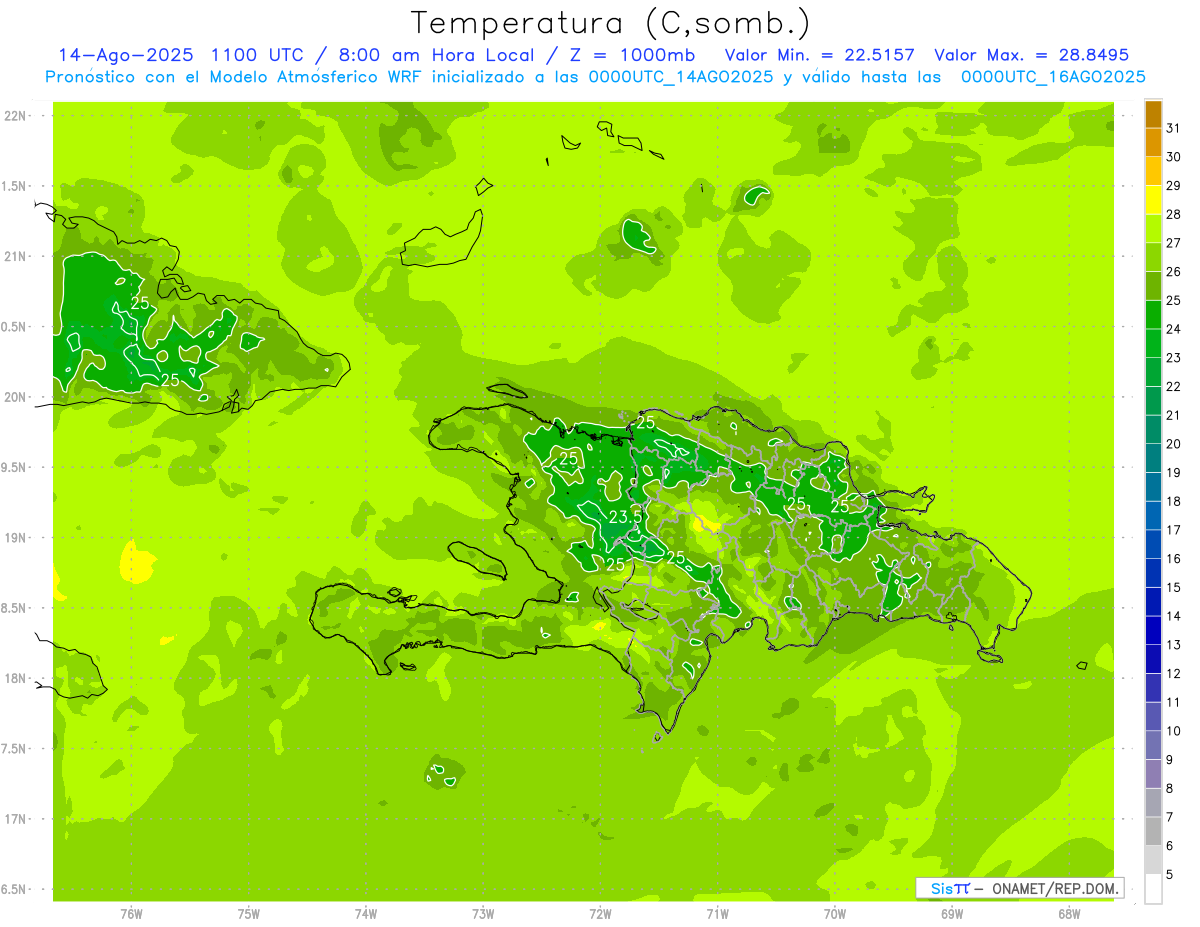Click legend value 28 on the color scale
Viewport: 1200px width, 927px height.
tap(1173, 215)
